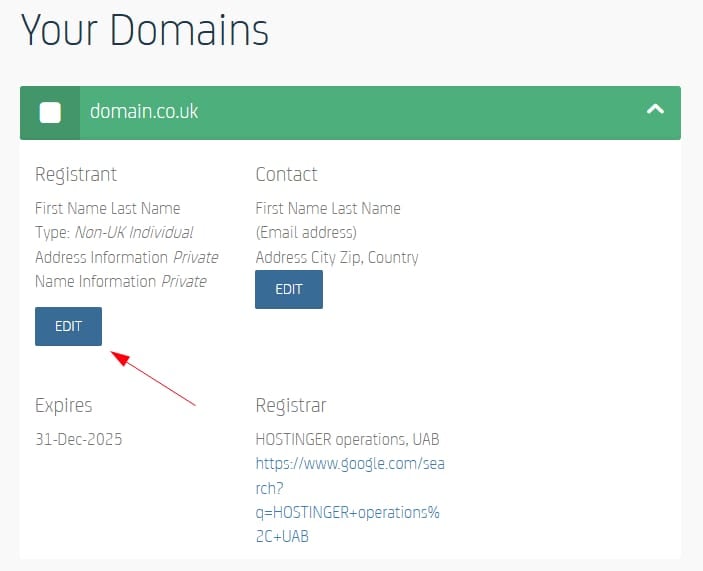The height and width of the screenshot is (571, 703).
Task: Click the 'Expires' heading
Action: [64, 406]
